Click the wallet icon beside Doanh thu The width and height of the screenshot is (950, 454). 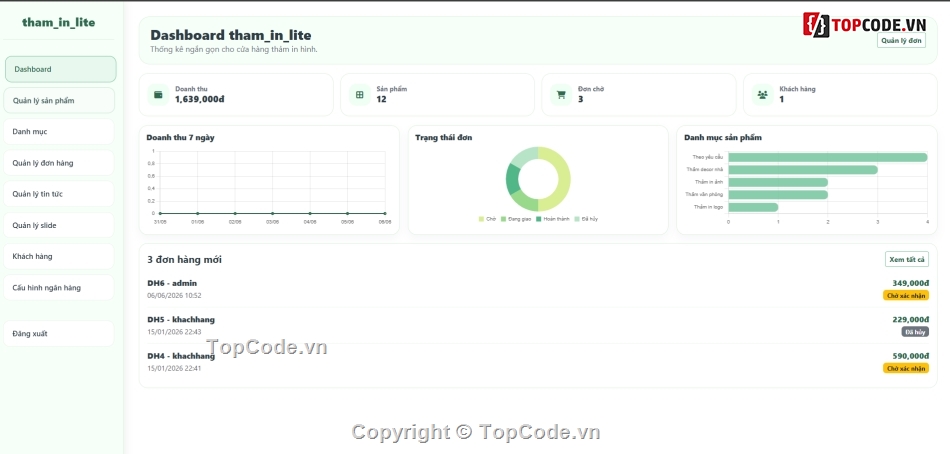tap(158, 95)
